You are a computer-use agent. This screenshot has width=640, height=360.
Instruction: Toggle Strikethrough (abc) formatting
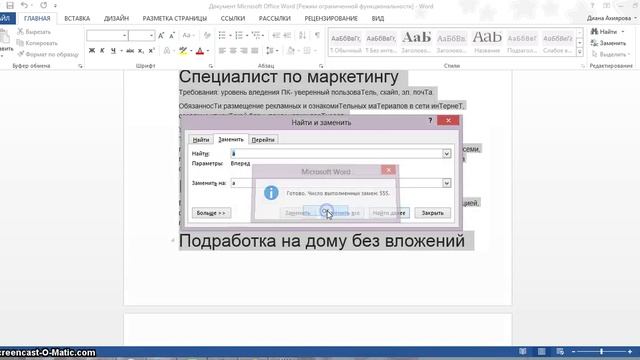130,51
